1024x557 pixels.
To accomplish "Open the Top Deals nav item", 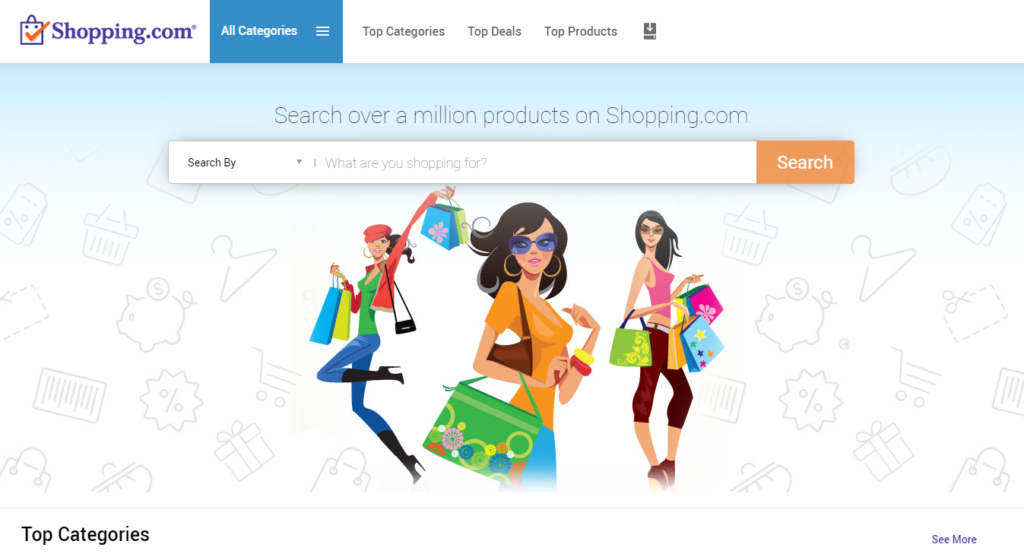I will (494, 31).
